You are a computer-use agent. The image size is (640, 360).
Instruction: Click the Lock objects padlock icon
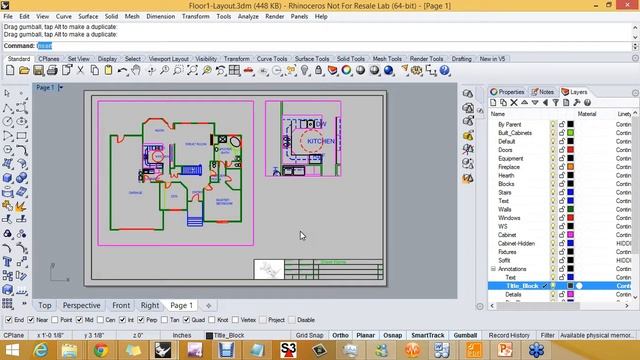coord(318,70)
